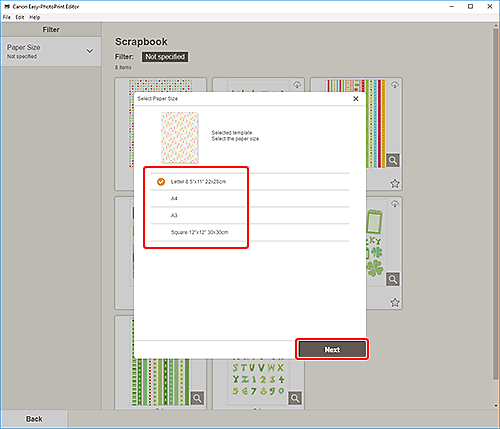Viewport: 500px width, 429px height.
Task: Click the selected template preview thumbnail
Action: (x=180, y=137)
